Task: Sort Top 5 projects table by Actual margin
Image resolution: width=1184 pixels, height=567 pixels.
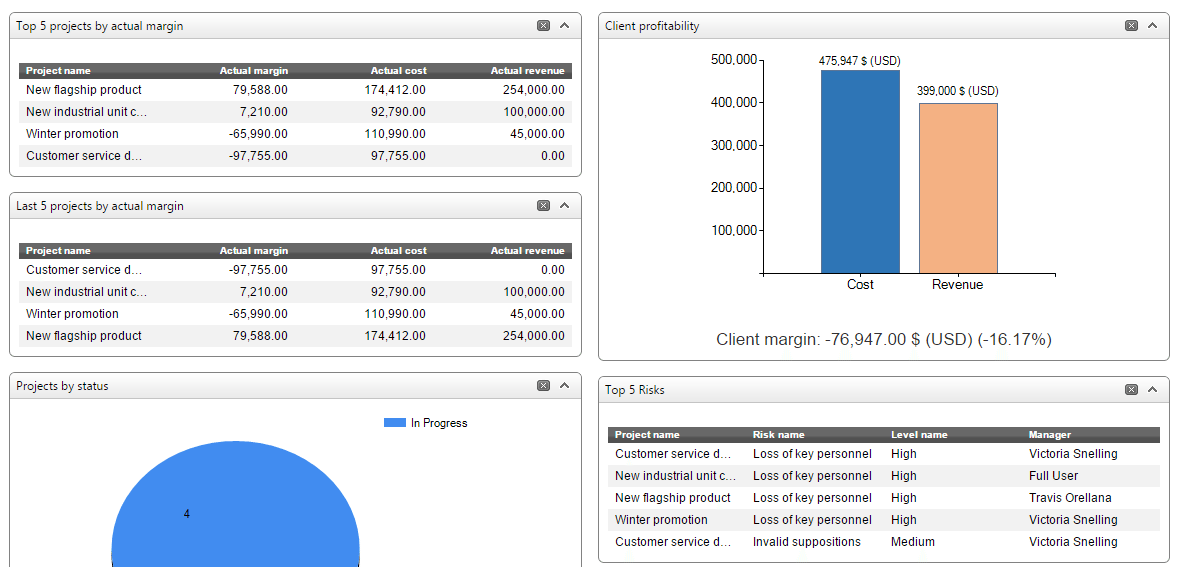Action: coord(254,71)
